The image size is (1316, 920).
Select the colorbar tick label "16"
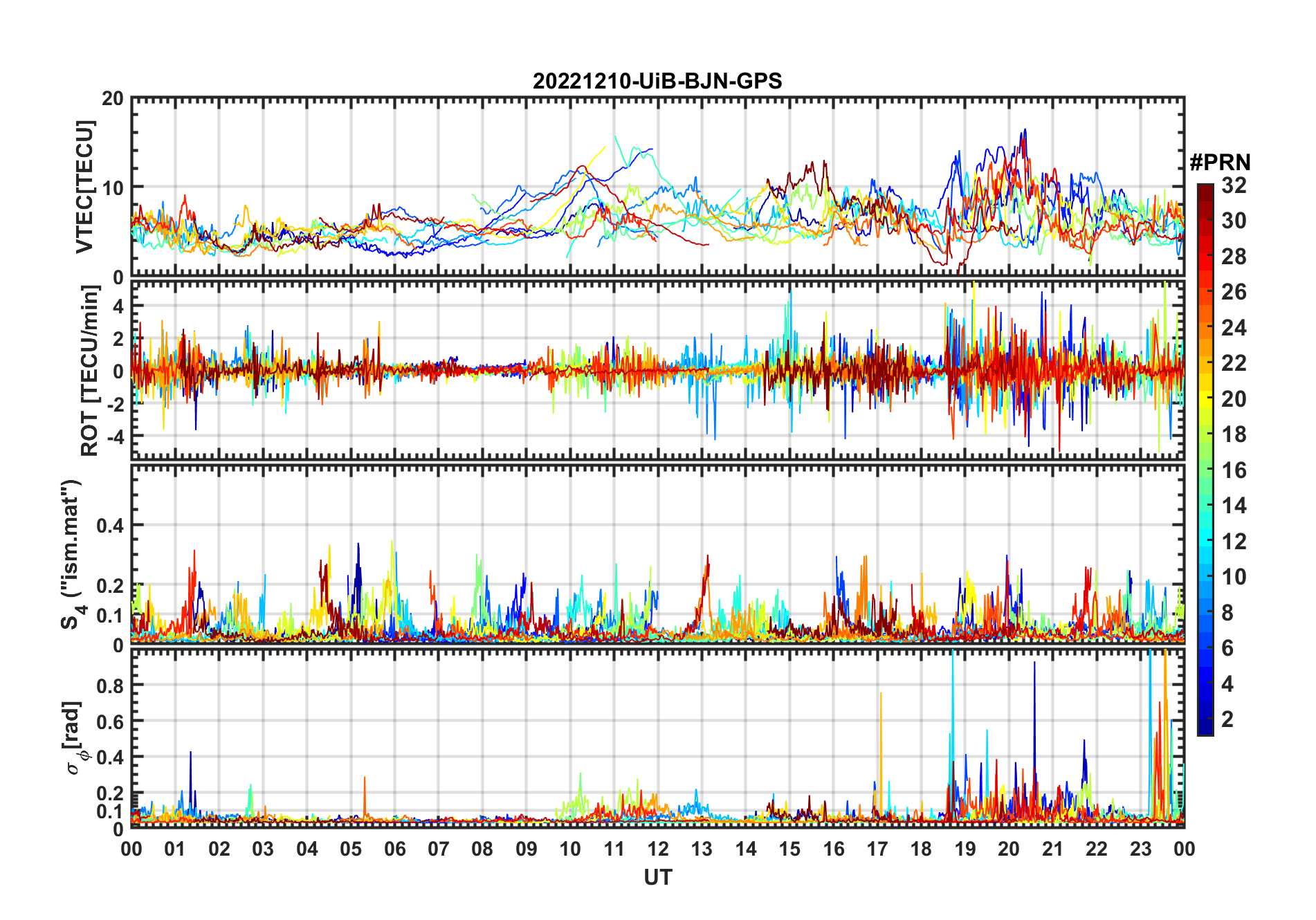1234,470
